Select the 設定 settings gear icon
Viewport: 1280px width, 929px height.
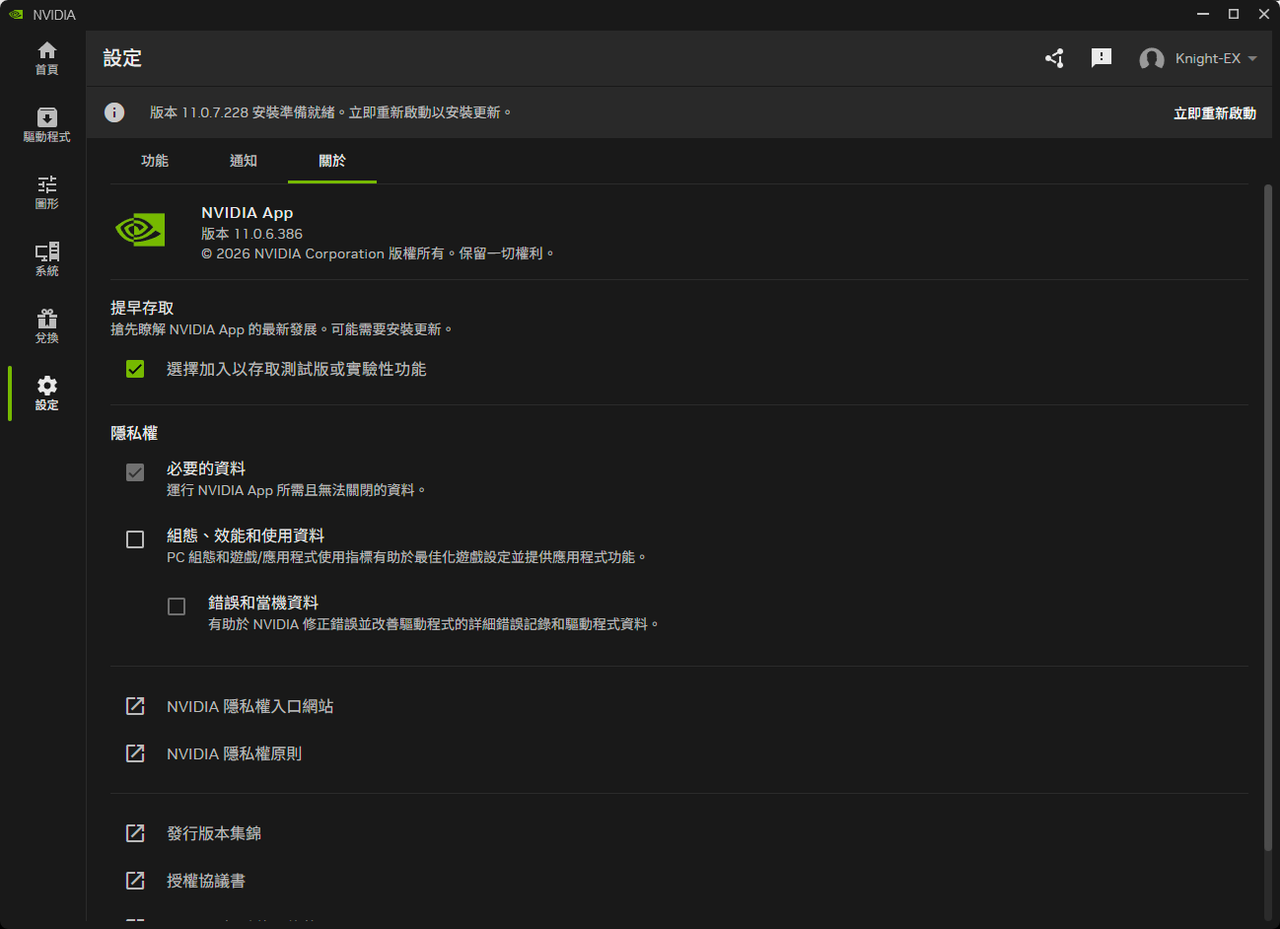click(x=46, y=391)
